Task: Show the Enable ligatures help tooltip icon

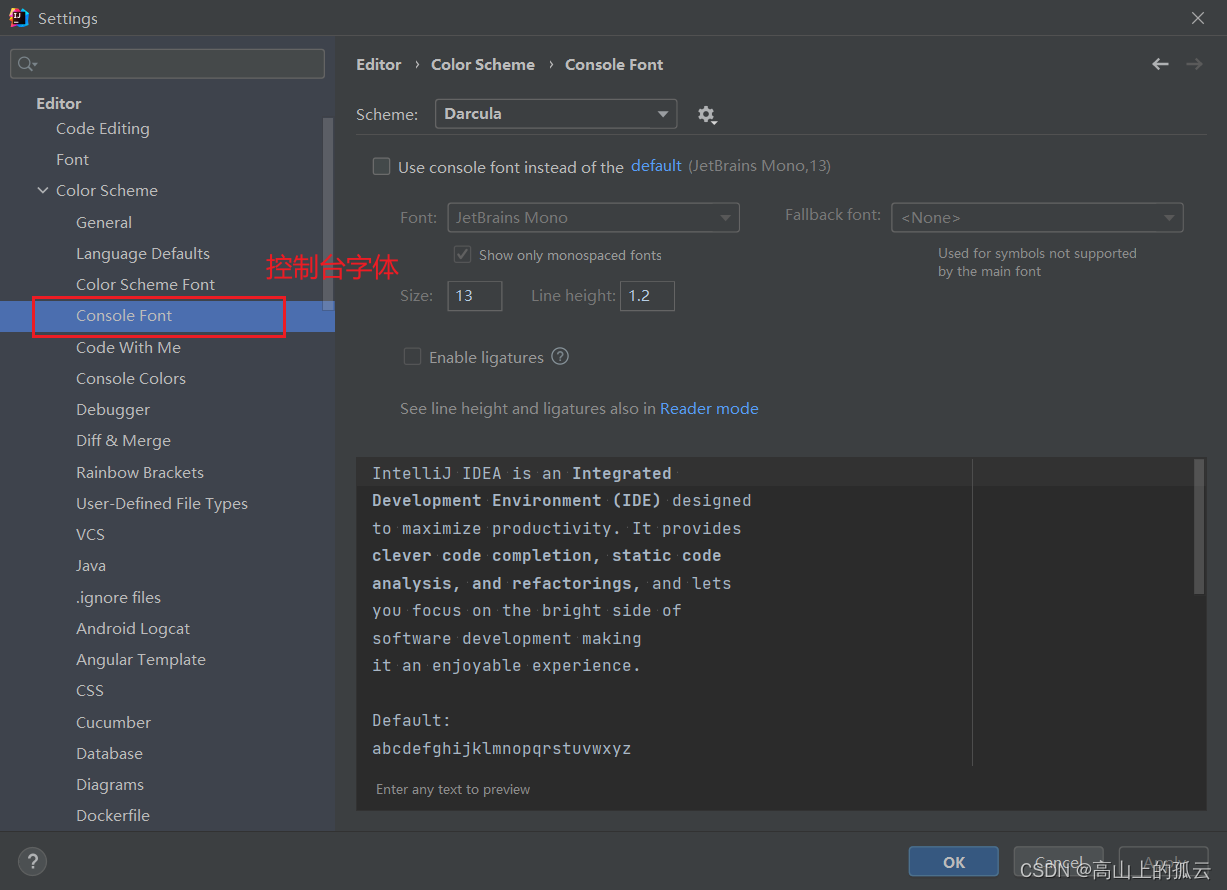Action: [560, 356]
